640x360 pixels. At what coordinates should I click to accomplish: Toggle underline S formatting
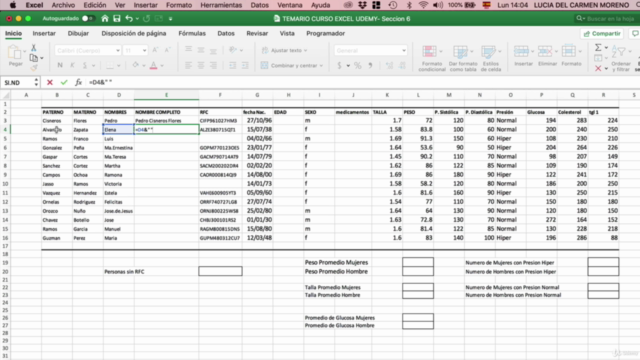point(84,65)
